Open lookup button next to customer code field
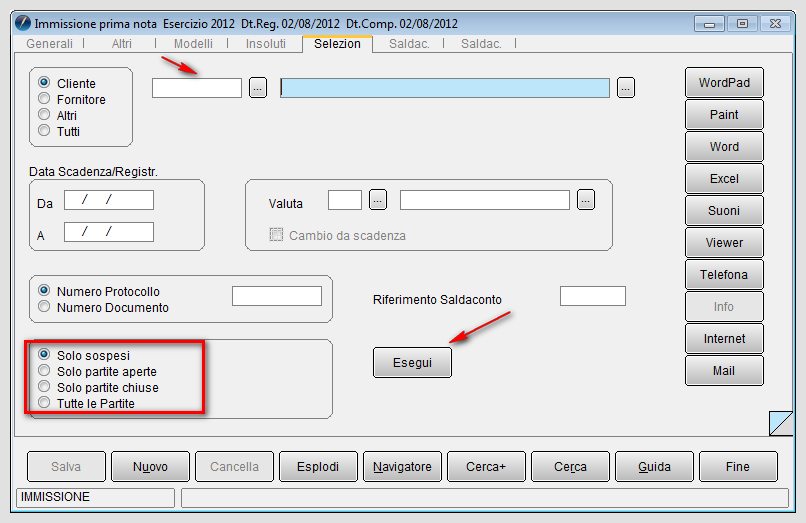This screenshot has height=523, width=806. coord(258,88)
